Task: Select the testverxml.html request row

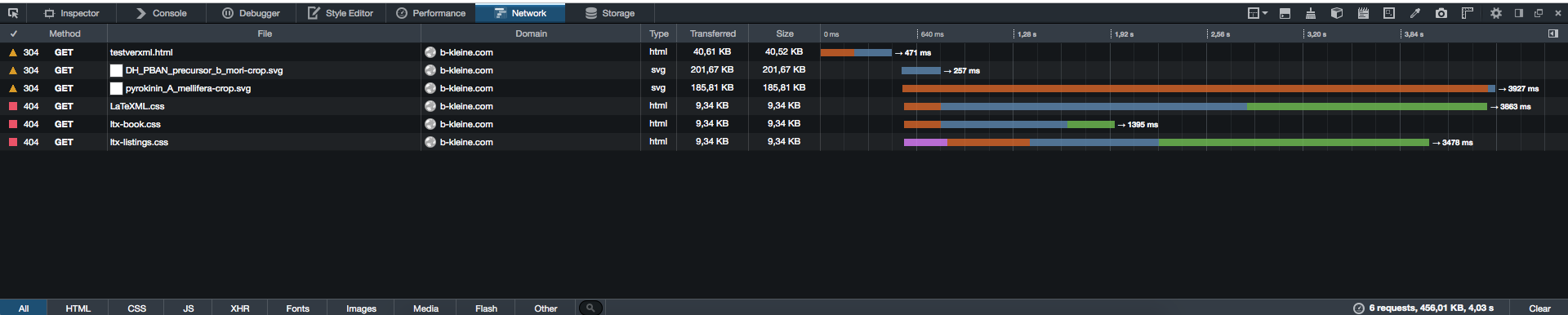Action: [784, 52]
